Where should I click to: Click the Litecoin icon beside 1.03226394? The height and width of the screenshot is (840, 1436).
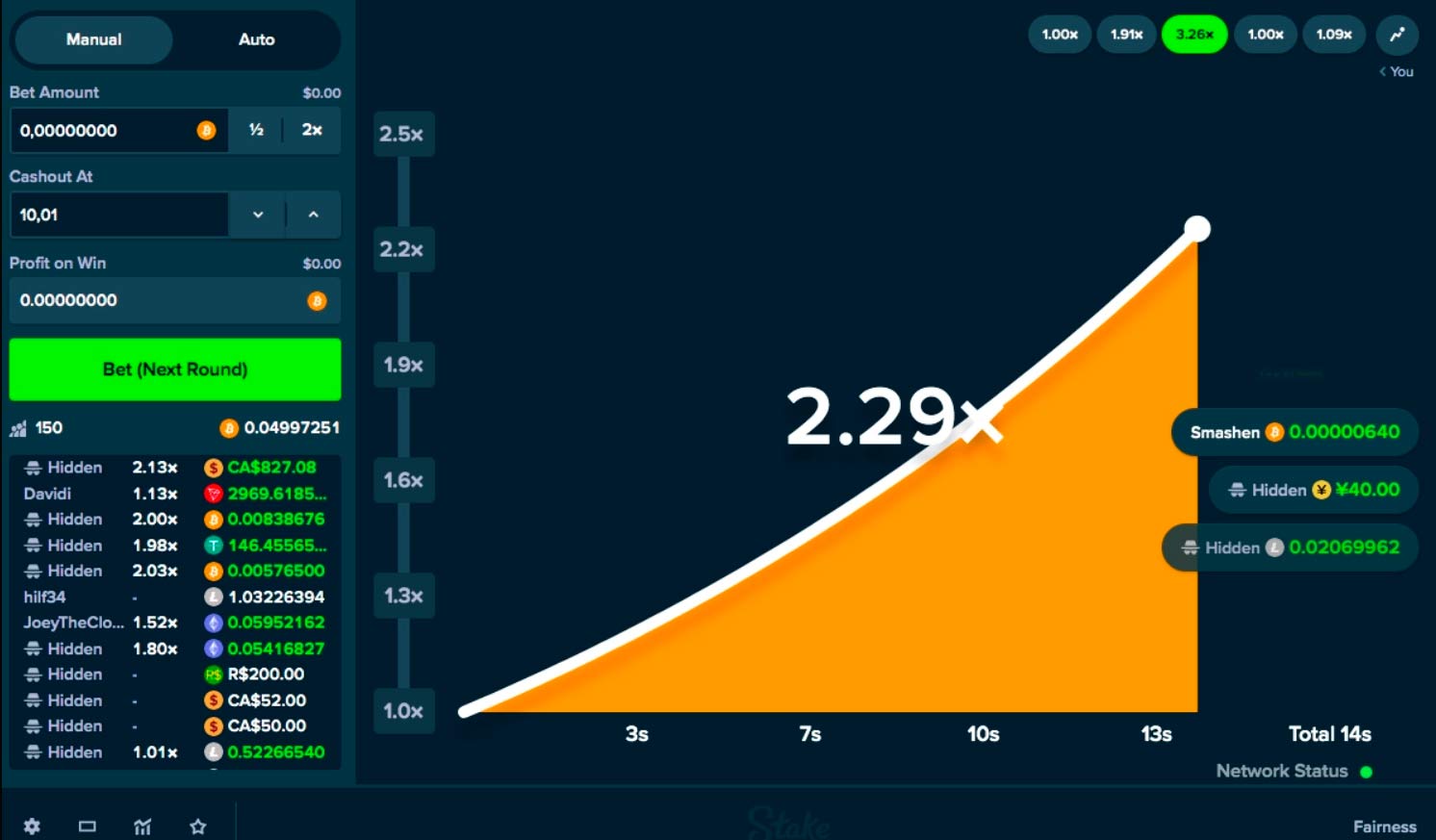214,597
